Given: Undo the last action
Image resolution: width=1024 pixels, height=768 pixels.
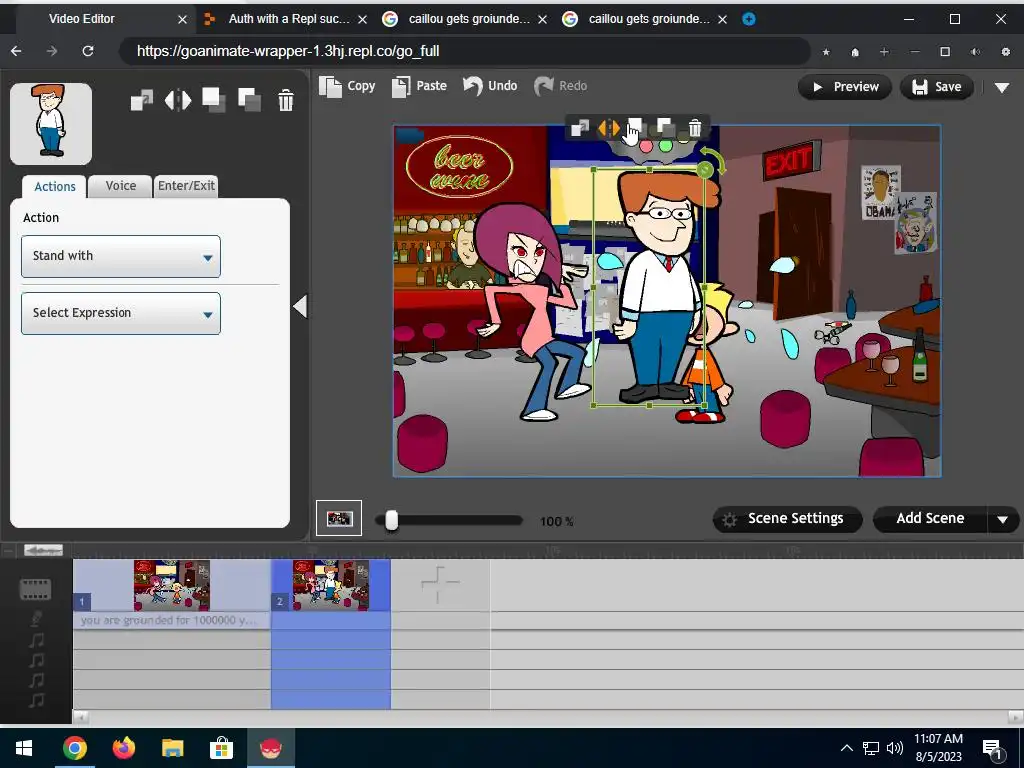Looking at the screenshot, I should tap(490, 86).
